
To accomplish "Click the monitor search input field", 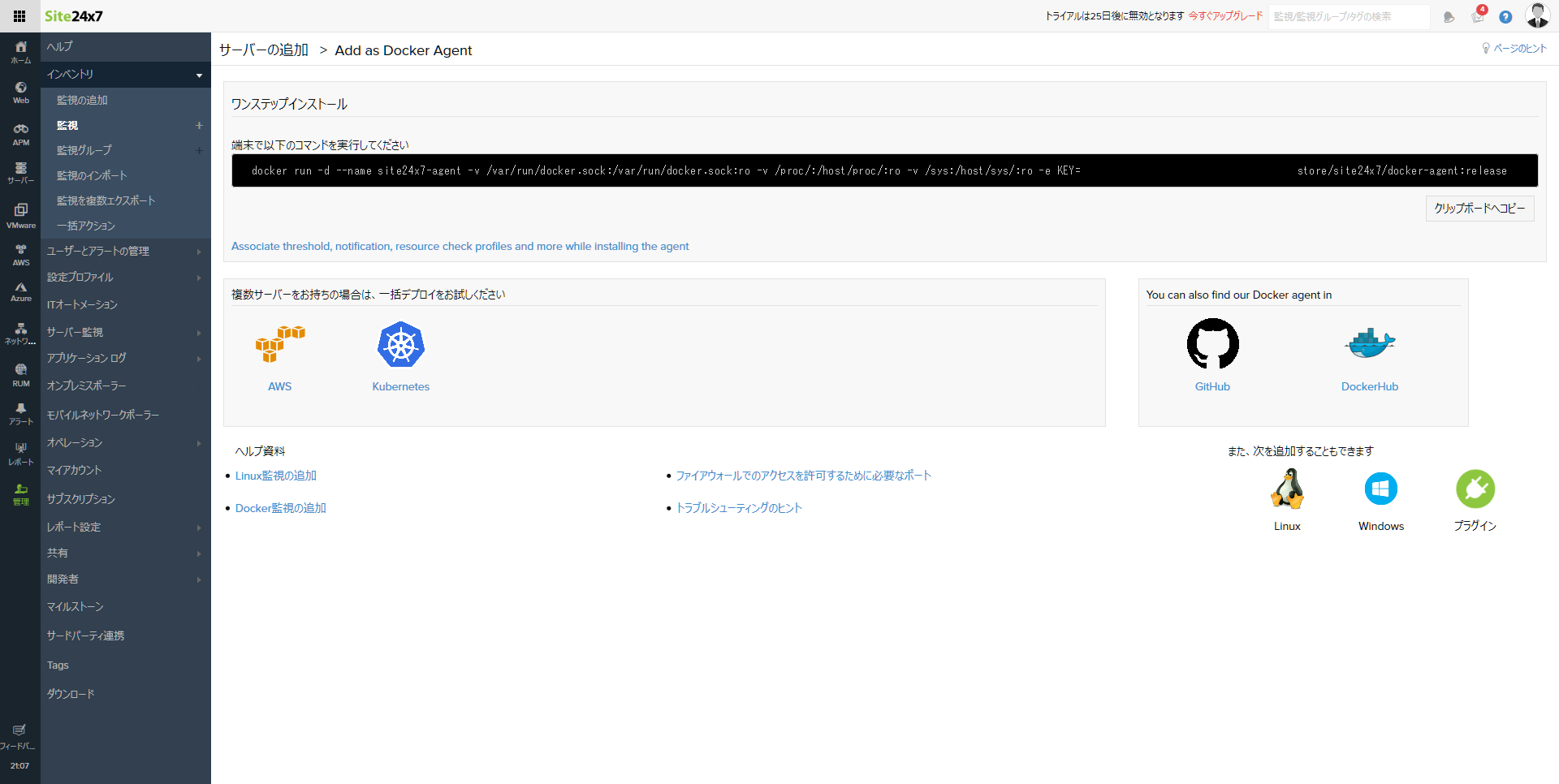I will click(x=1348, y=16).
